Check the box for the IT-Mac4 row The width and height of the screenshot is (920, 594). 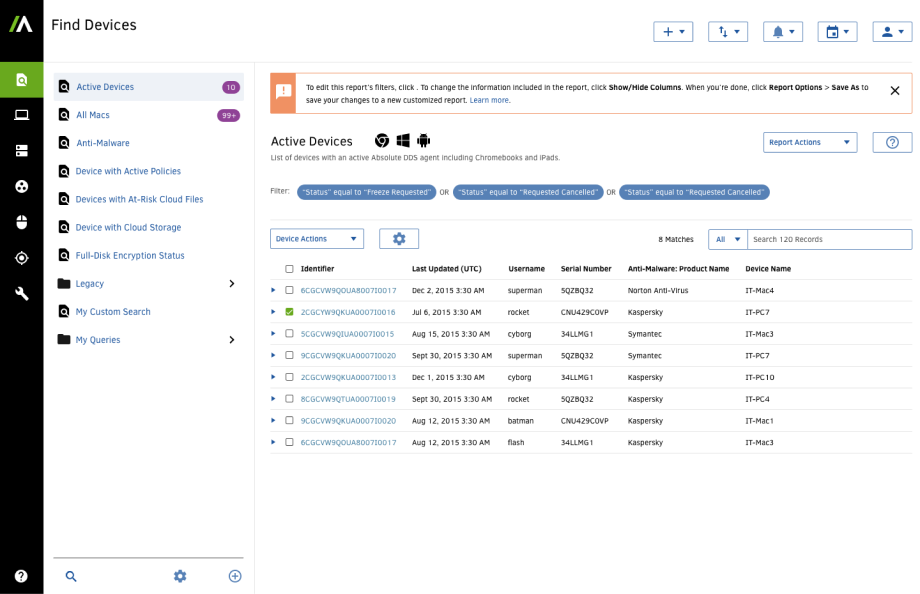pos(290,291)
